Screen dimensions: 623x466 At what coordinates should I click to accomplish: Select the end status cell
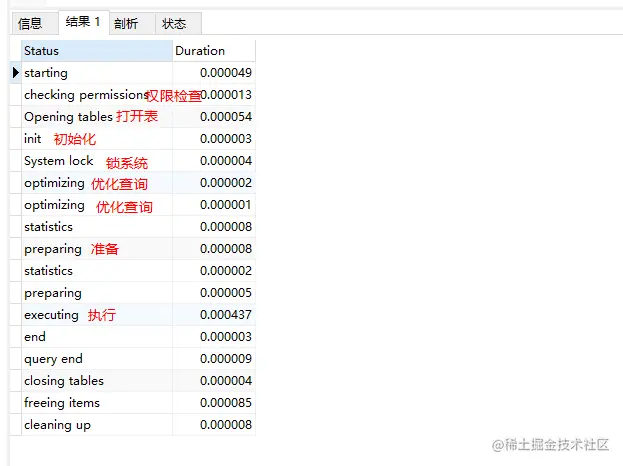[97, 336]
